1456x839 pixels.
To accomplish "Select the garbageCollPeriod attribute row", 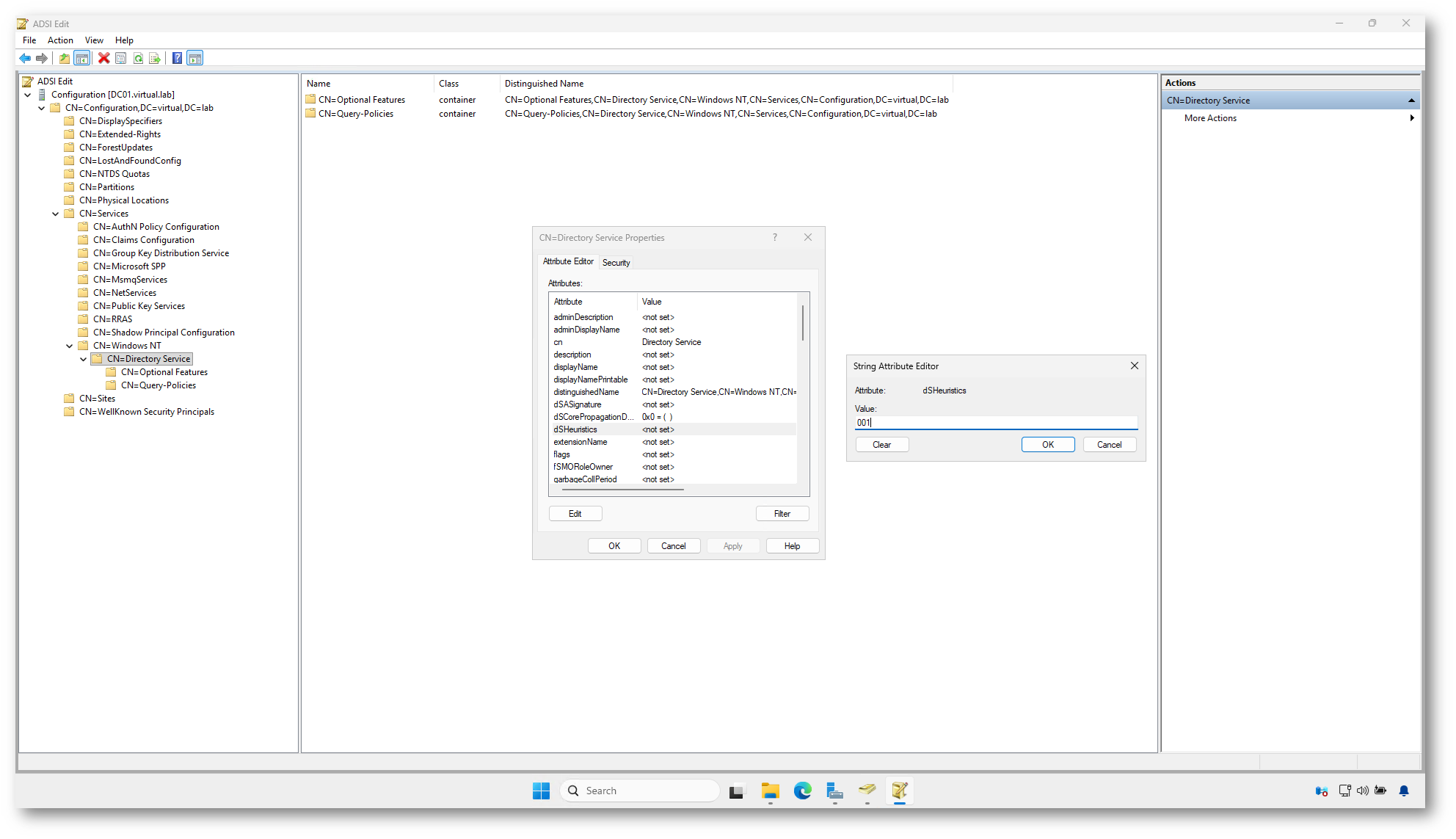I will [674, 479].
